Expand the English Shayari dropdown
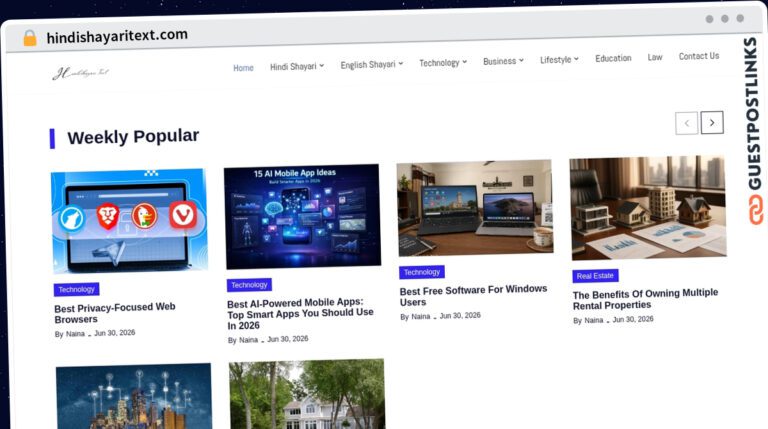 tap(372, 65)
